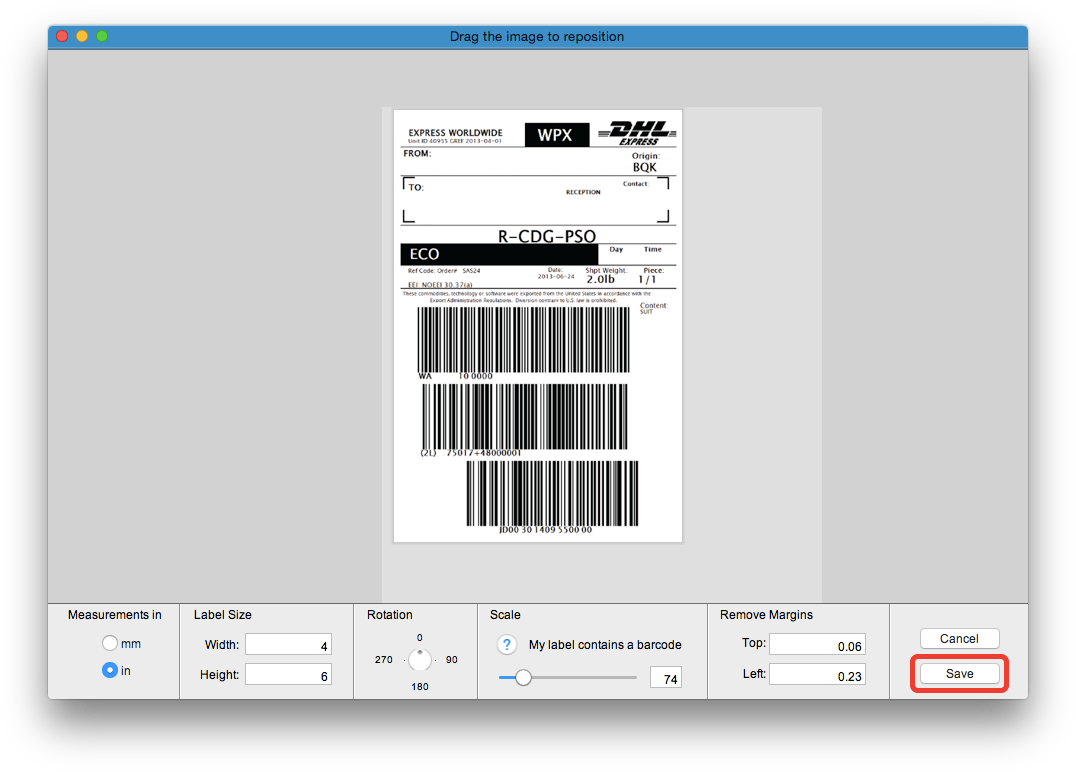The height and width of the screenshot is (772, 1076).
Task: Choose the 270 degree rotation mark
Action: (385, 660)
